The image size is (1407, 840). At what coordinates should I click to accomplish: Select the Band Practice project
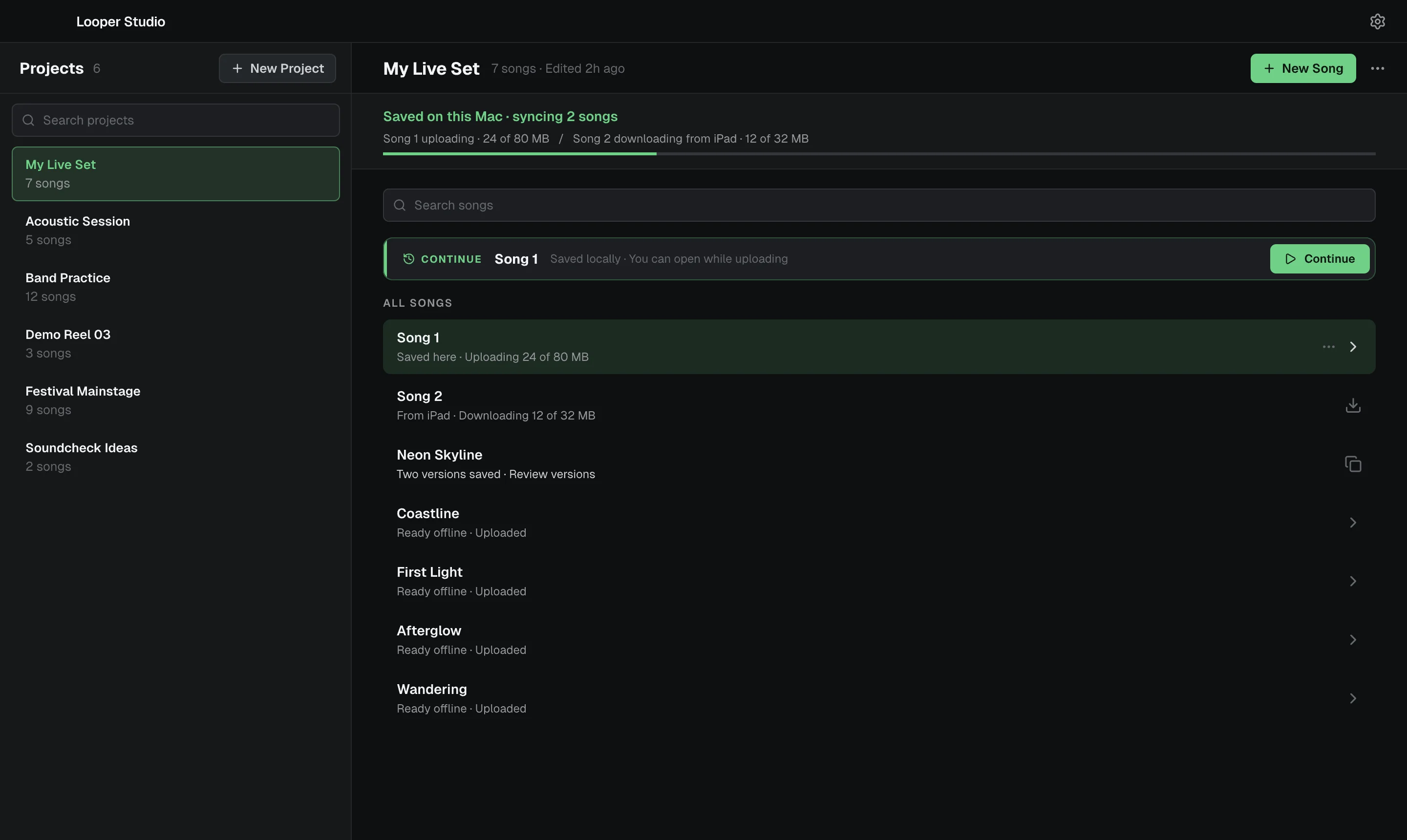[175, 287]
